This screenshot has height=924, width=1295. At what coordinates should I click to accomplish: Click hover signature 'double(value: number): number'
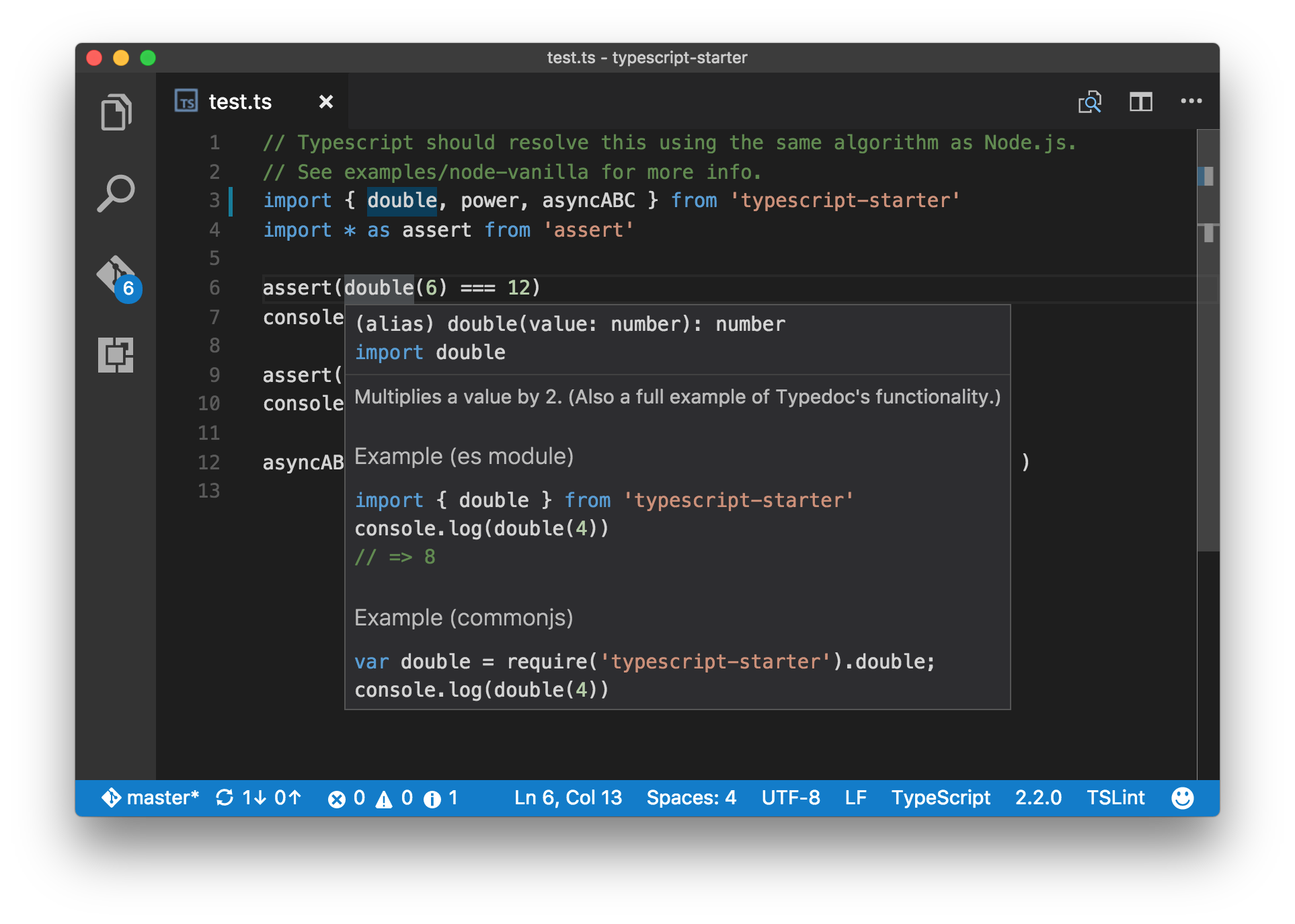[616, 324]
